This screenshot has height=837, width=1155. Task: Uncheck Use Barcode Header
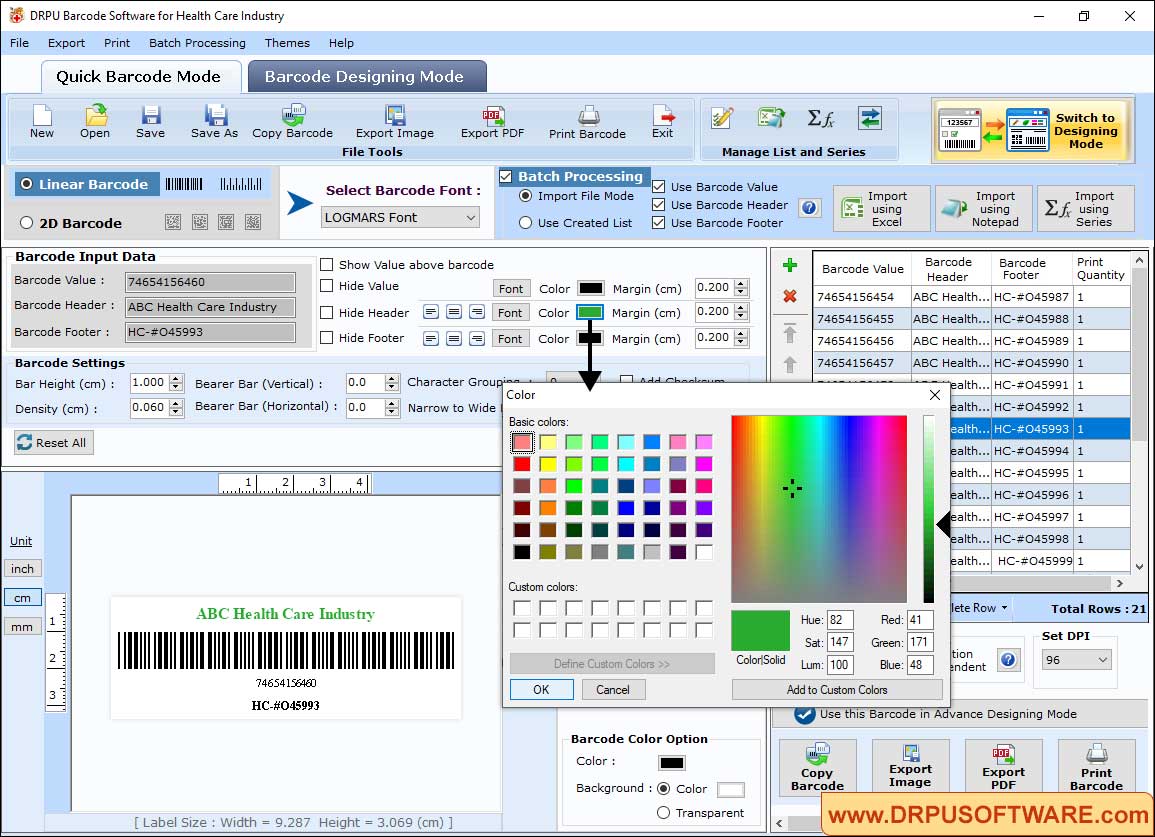coord(659,205)
